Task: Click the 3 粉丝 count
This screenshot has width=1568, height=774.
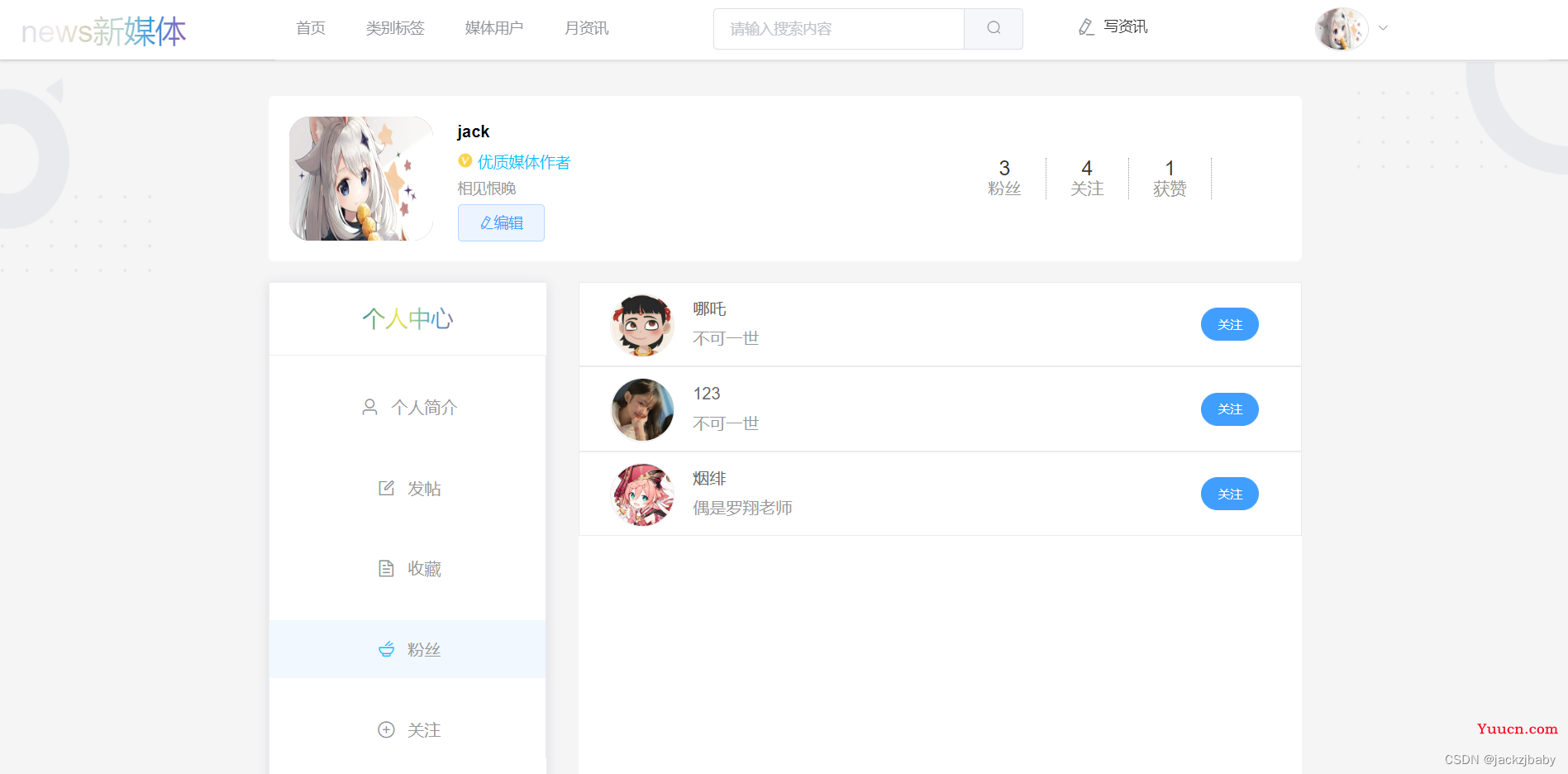Action: [x=1004, y=179]
